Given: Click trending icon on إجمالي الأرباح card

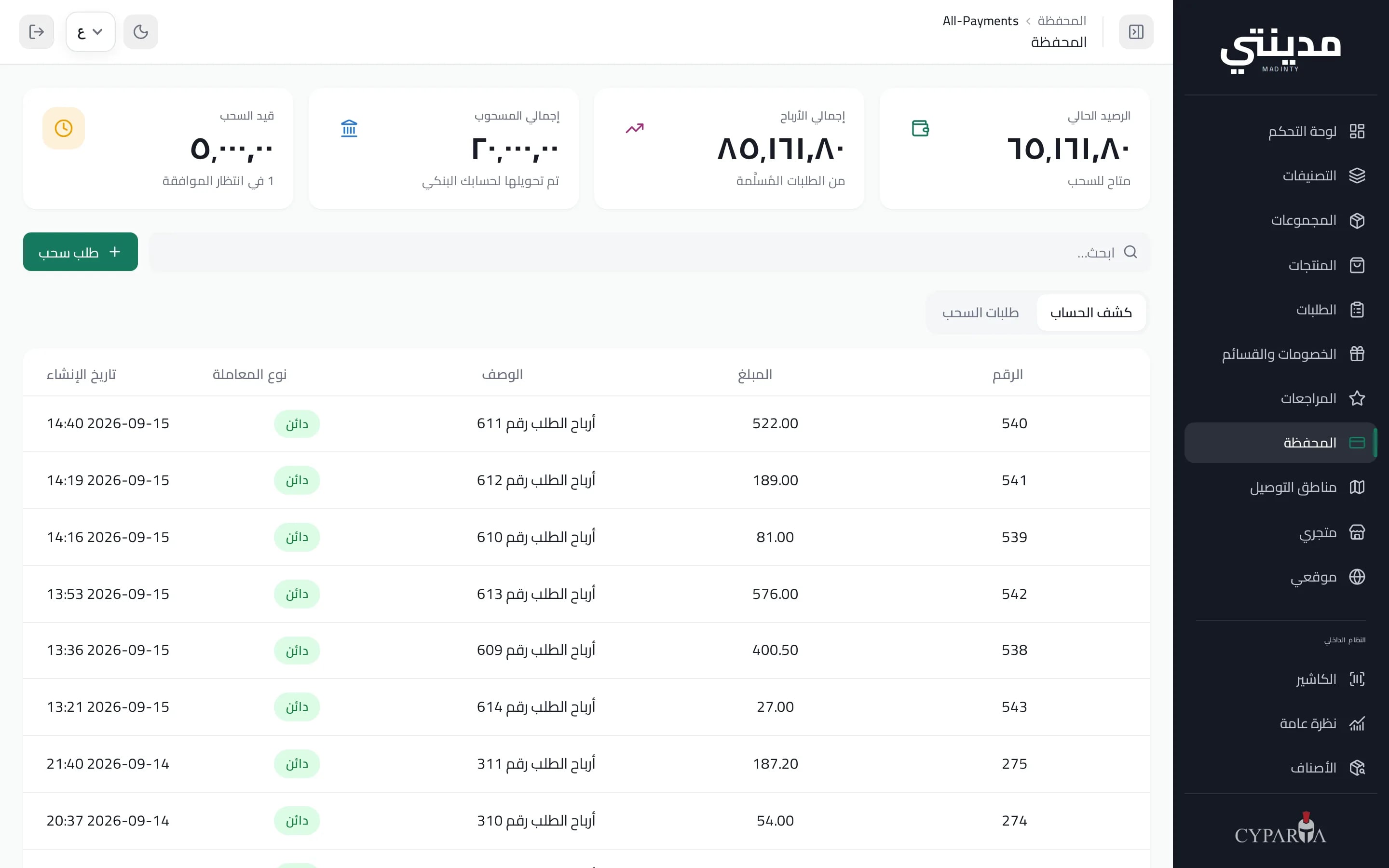Looking at the screenshot, I should coord(635,128).
